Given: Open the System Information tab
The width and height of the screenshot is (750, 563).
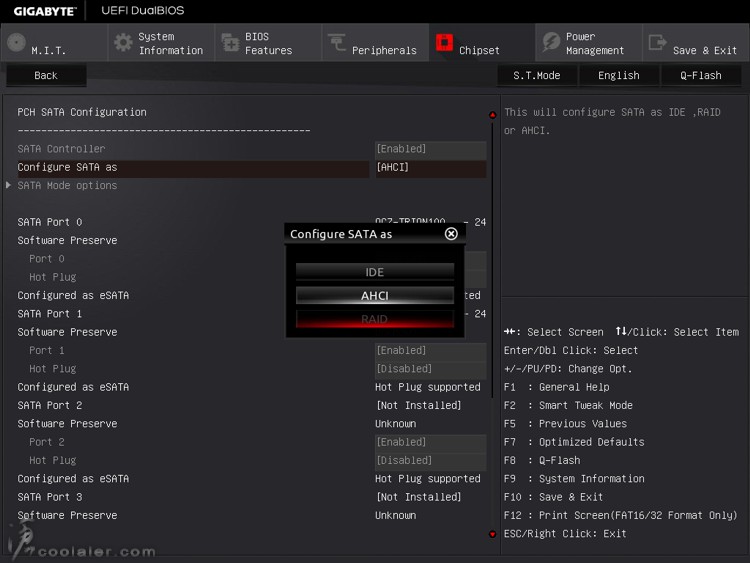Looking at the screenshot, I should coord(161,43).
